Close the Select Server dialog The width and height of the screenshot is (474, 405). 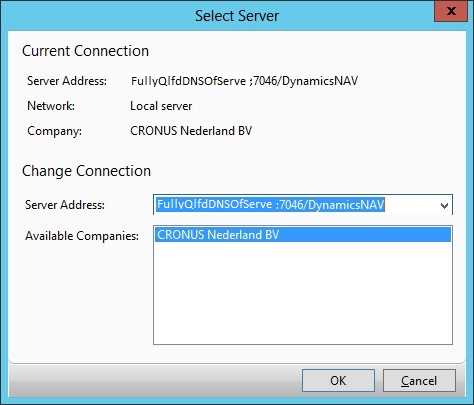451,11
